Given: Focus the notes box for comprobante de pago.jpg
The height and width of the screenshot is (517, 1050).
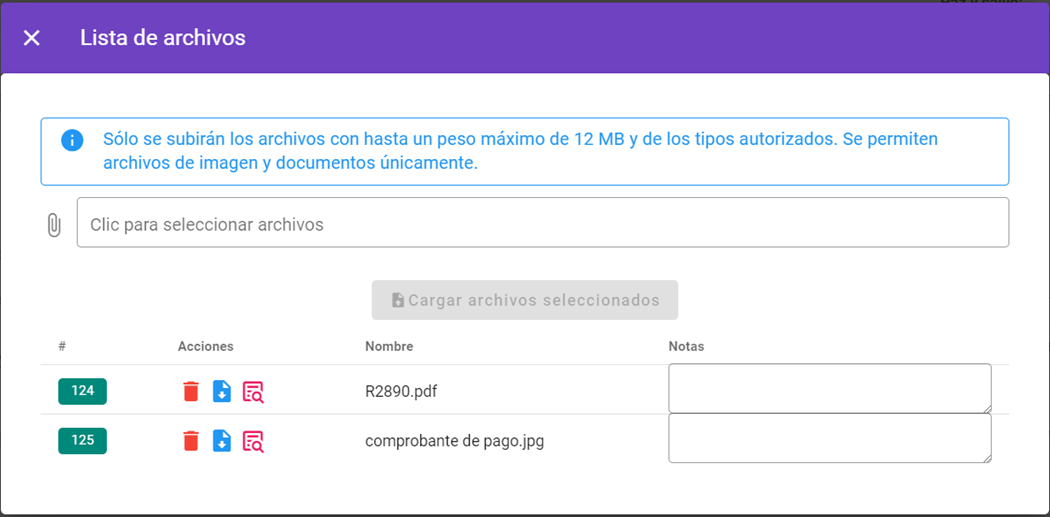Looking at the screenshot, I should 829,438.
